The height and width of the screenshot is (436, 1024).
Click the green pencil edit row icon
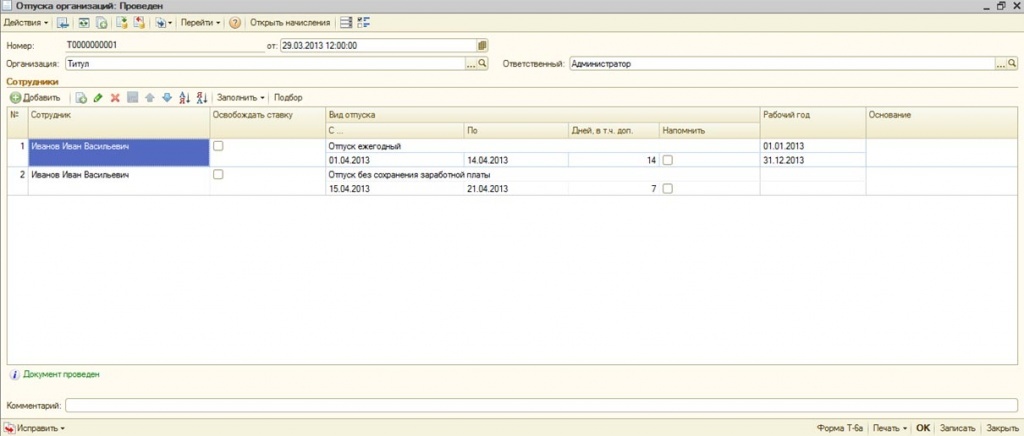(98, 98)
